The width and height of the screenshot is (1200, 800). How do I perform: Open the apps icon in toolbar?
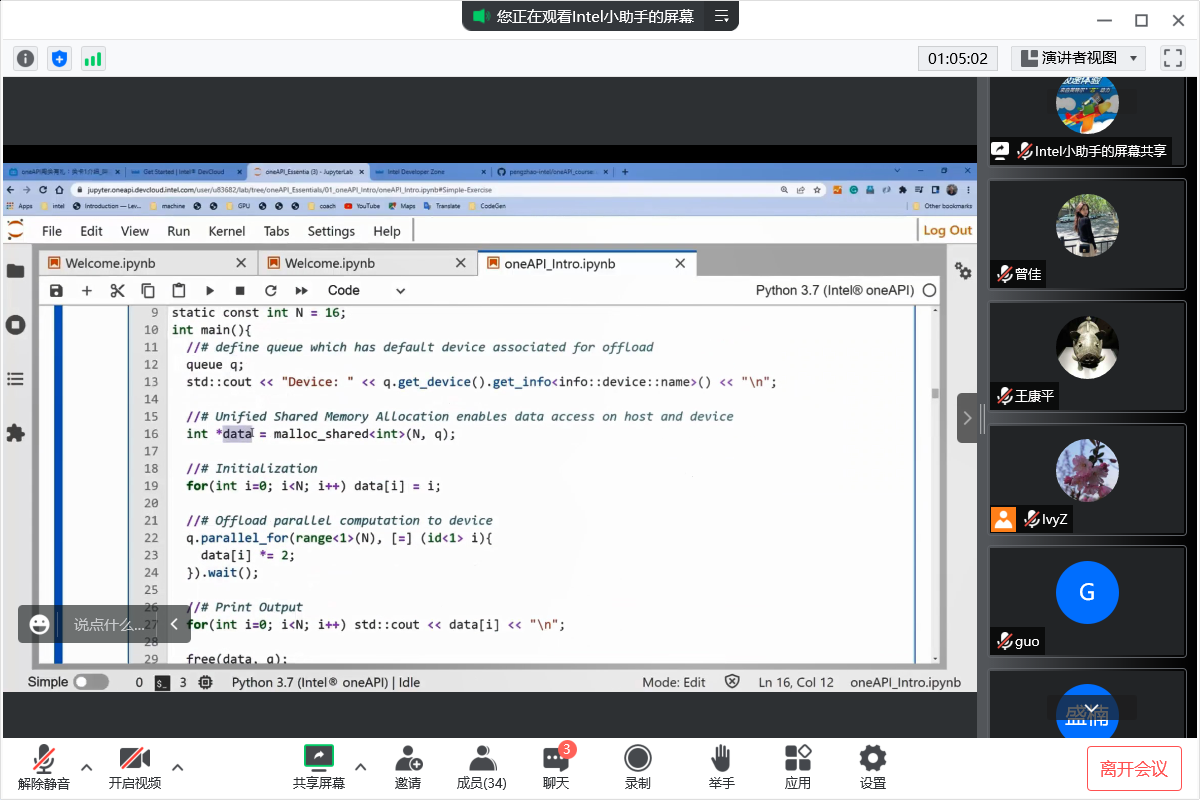pyautogui.click(x=798, y=759)
